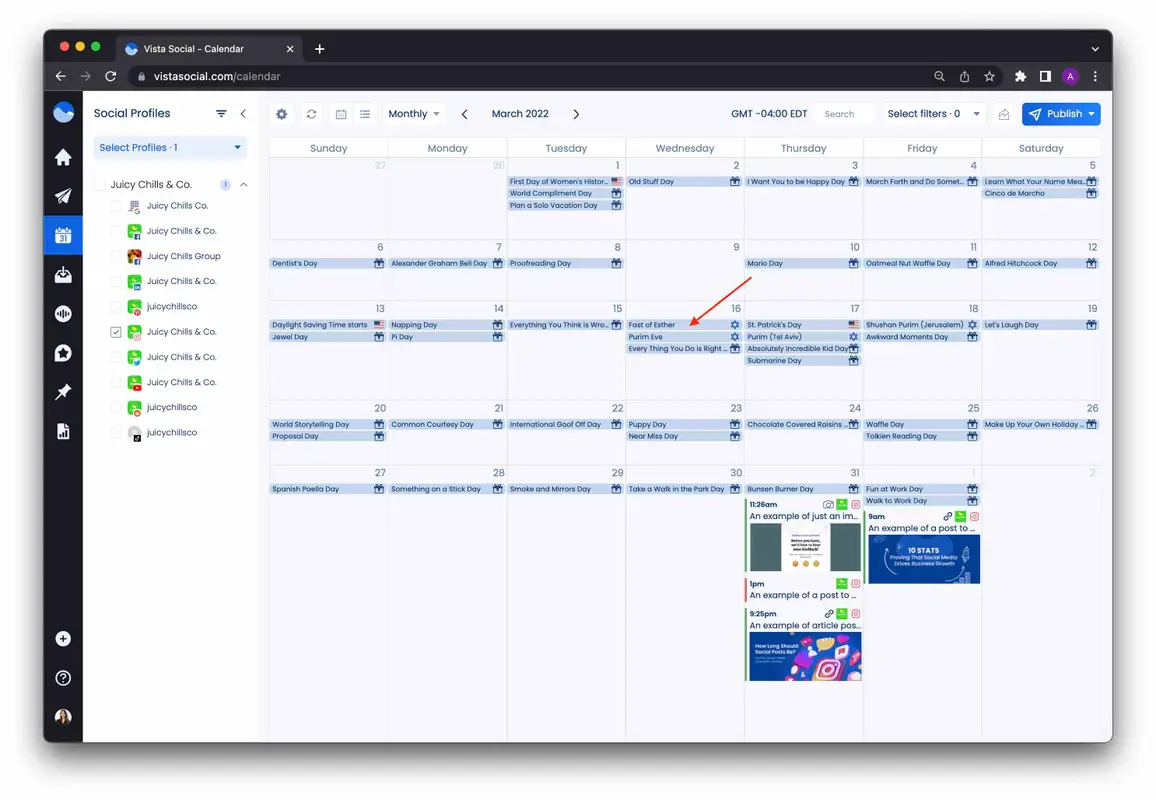The height and width of the screenshot is (800, 1156).
Task: Click the calendar settings gear icon
Action: point(282,114)
